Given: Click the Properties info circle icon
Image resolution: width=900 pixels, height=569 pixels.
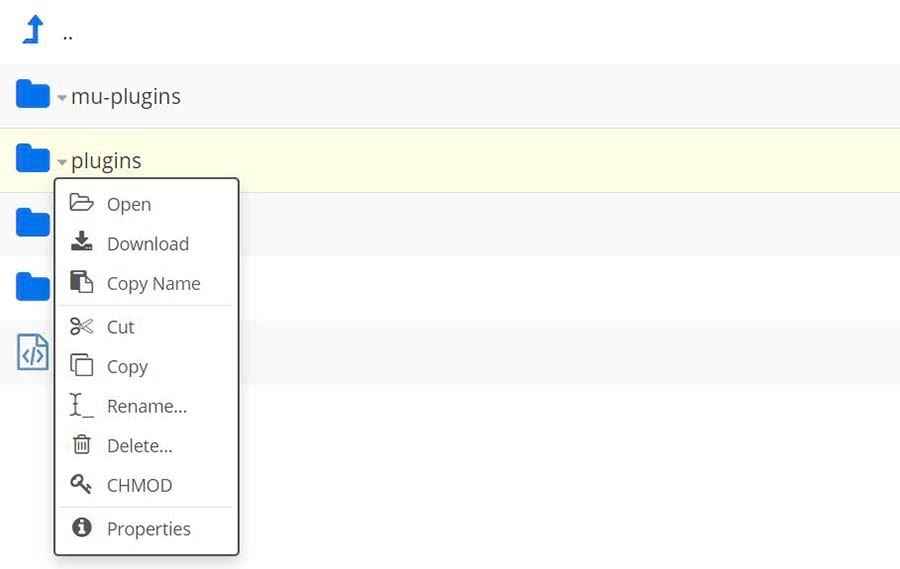Looking at the screenshot, I should (82, 528).
